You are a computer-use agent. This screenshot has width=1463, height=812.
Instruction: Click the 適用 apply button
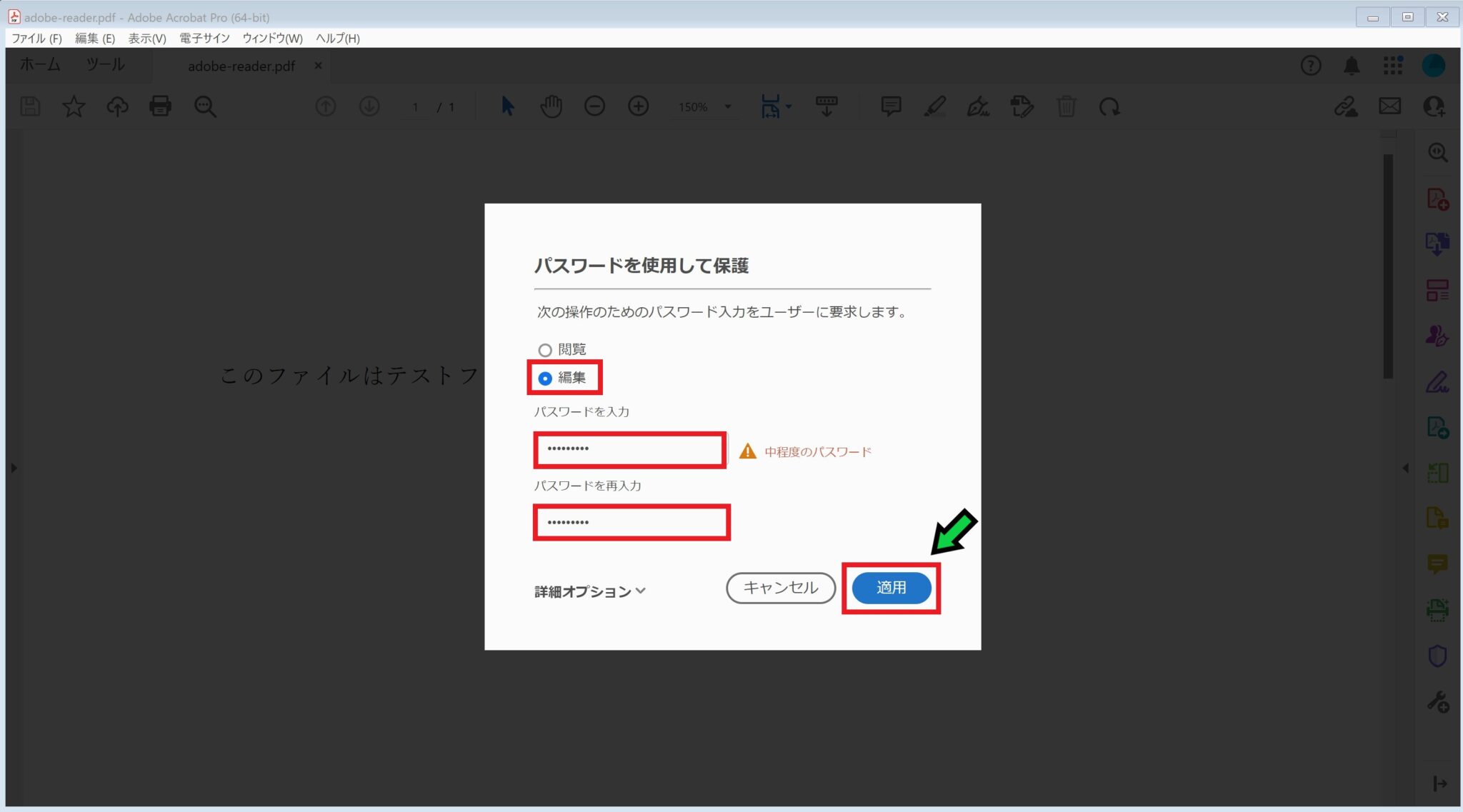[x=891, y=588]
